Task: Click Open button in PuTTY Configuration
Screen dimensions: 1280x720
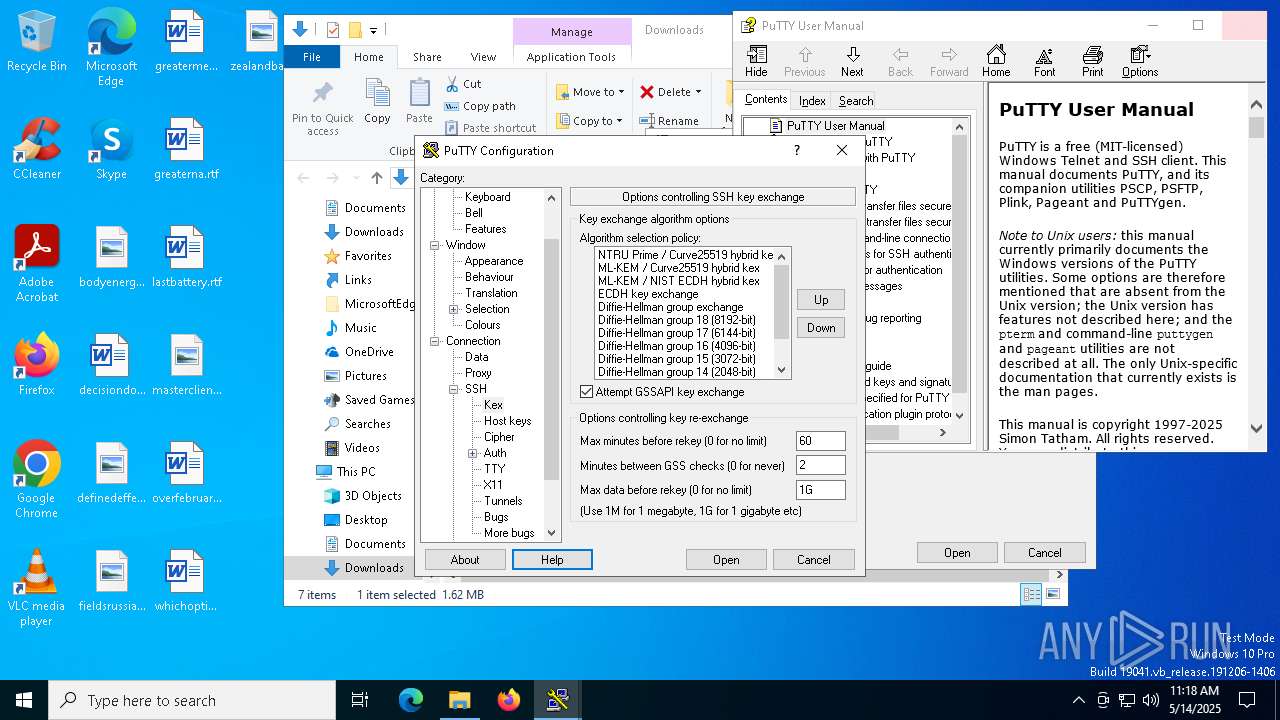Action: pos(726,560)
